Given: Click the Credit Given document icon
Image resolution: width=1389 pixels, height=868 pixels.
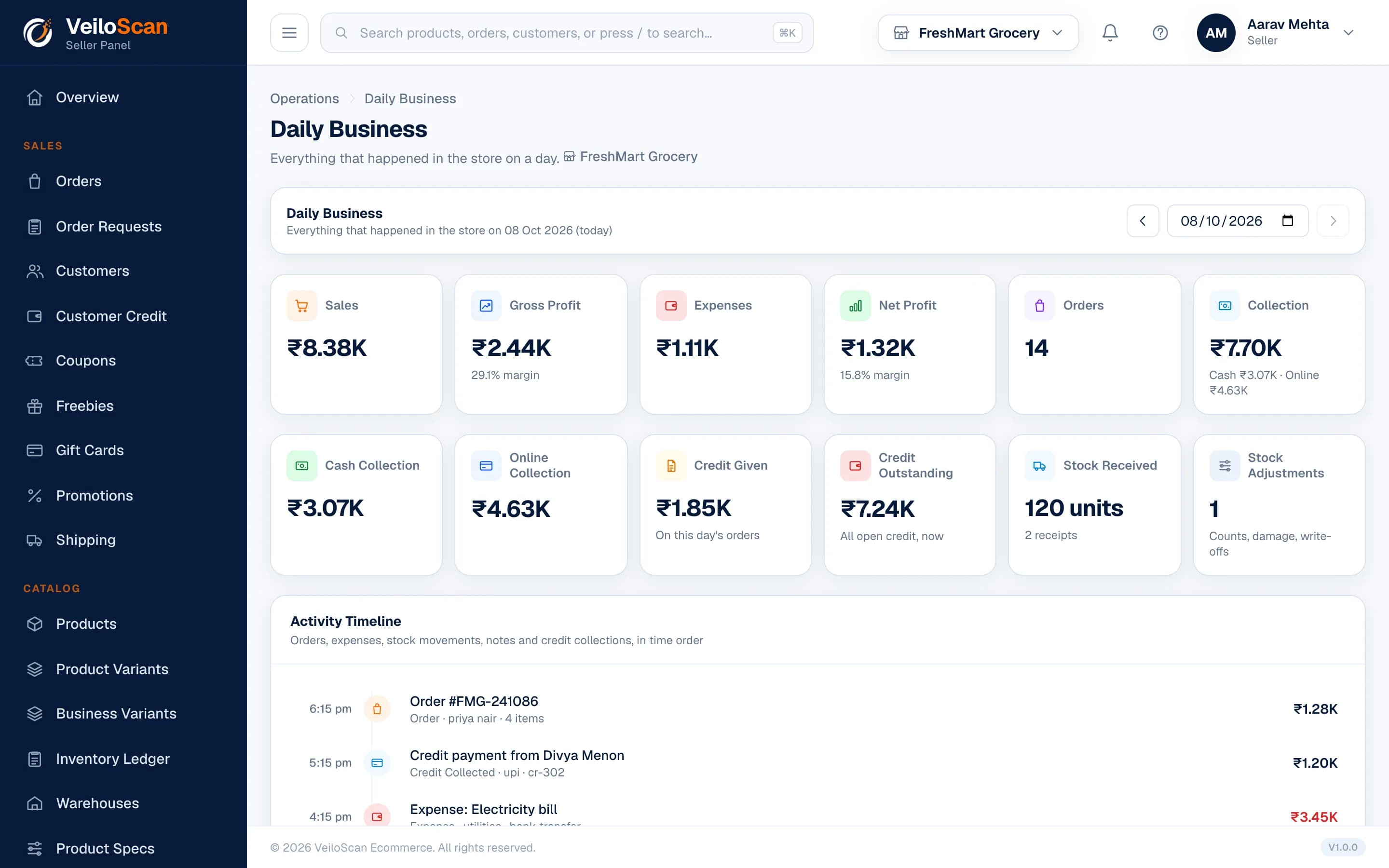Looking at the screenshot, I should click(671, 465).
